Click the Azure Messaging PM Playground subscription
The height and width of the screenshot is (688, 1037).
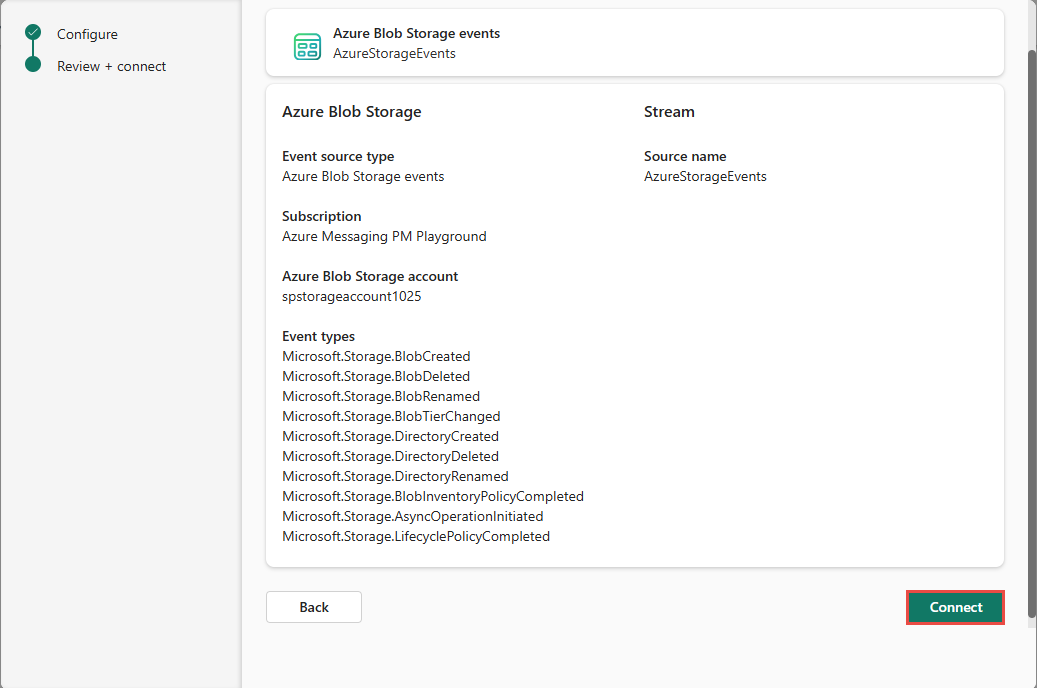tap(384, 236)
